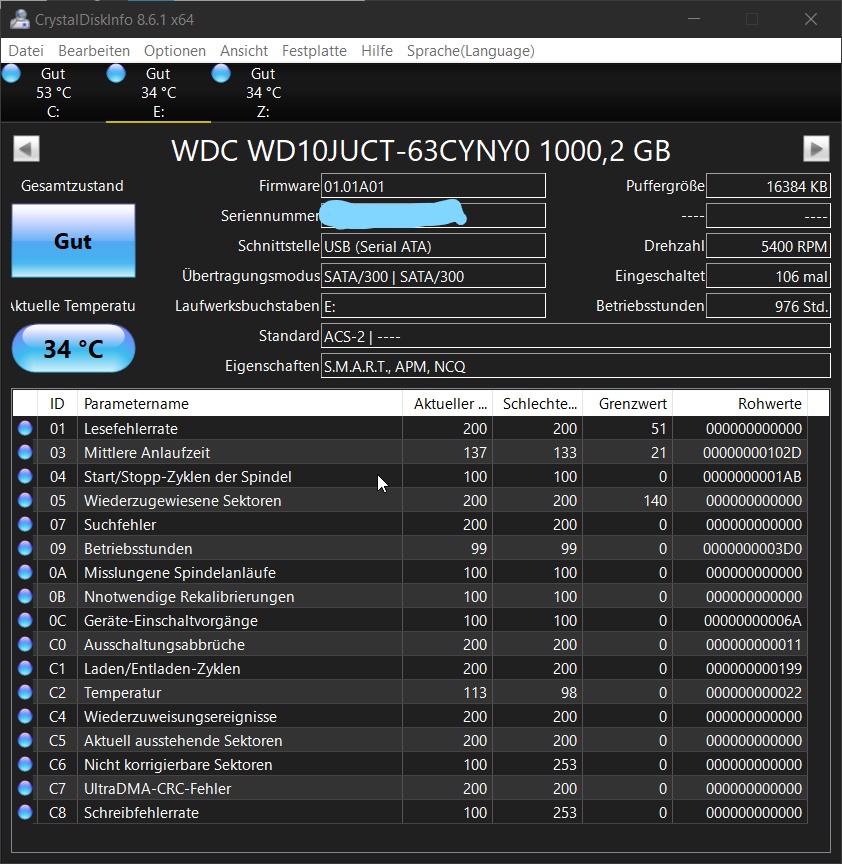Click Temperatur current value 113

[x=474, y=692]
